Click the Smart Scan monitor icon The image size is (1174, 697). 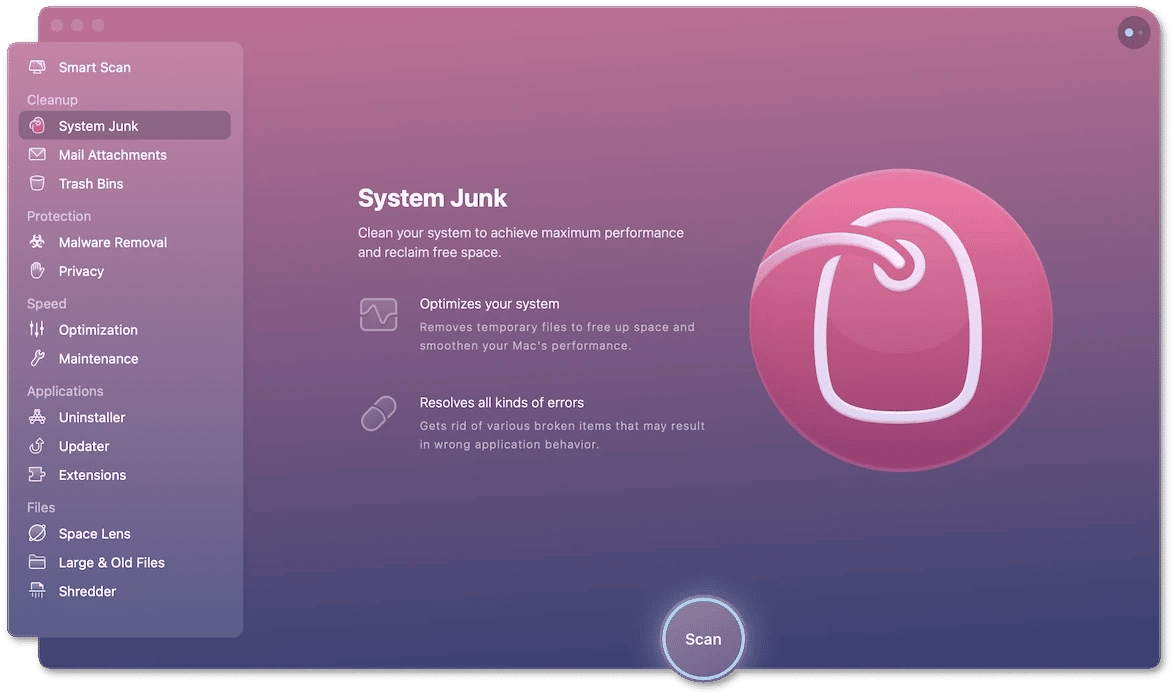pyautogui.click(x=37, y=67)
